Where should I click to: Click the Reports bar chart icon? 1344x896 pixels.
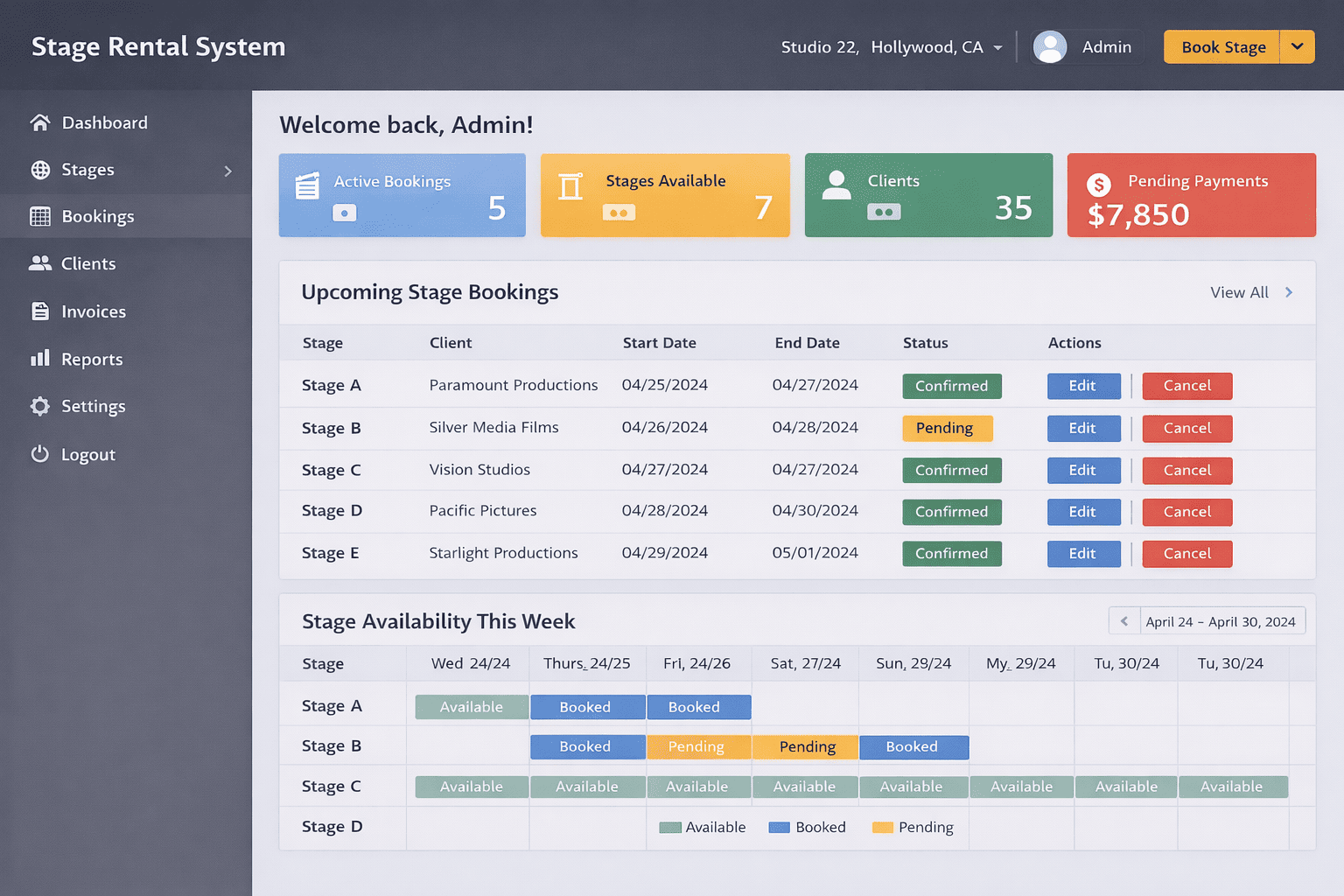(x=40, y=359)
